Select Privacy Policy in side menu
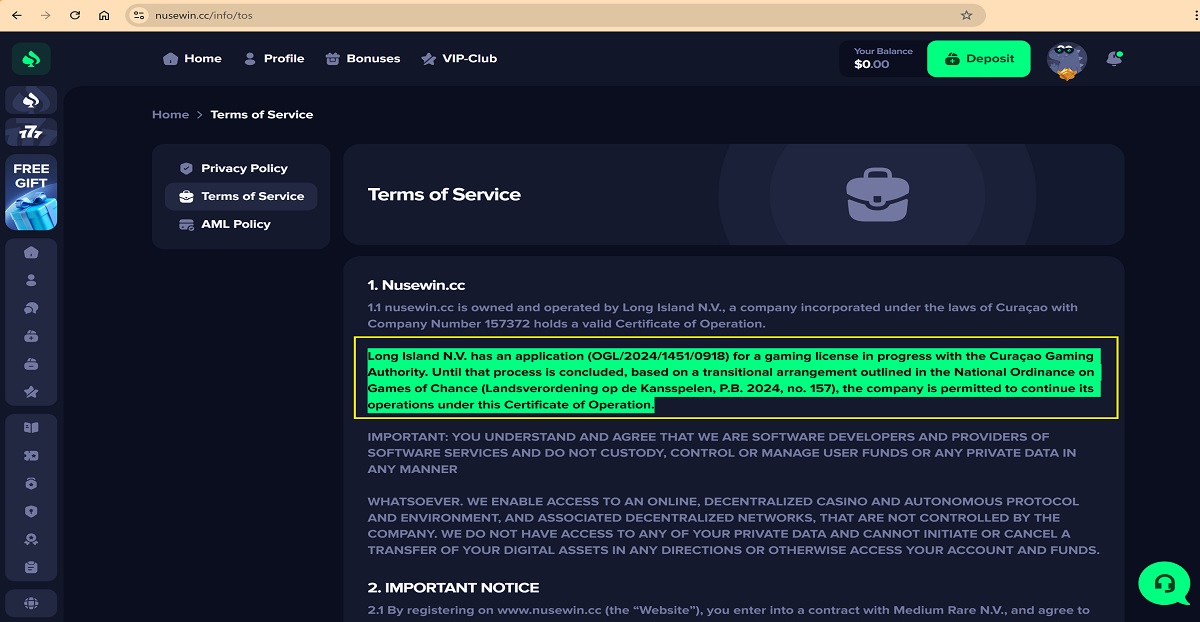1200x622 pixels. tap(243, 169)
